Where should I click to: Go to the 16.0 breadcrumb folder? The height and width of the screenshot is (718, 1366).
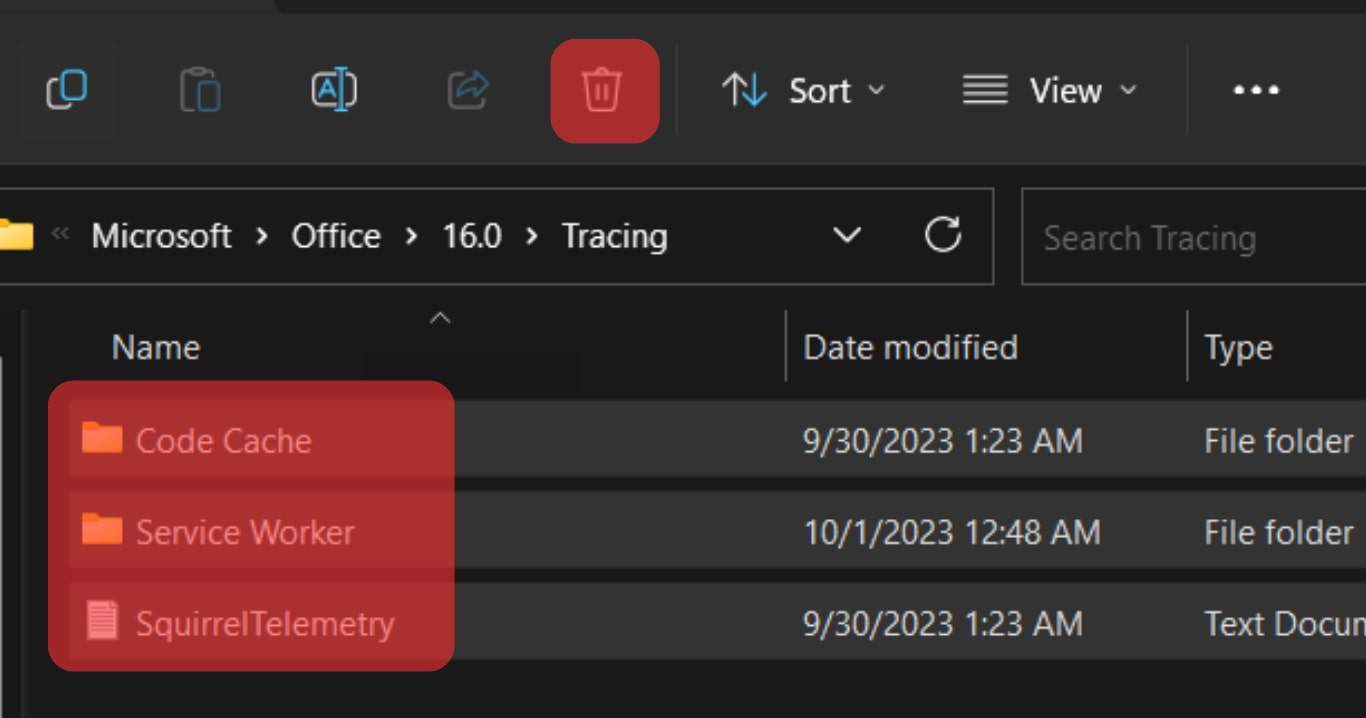(472, 237)
